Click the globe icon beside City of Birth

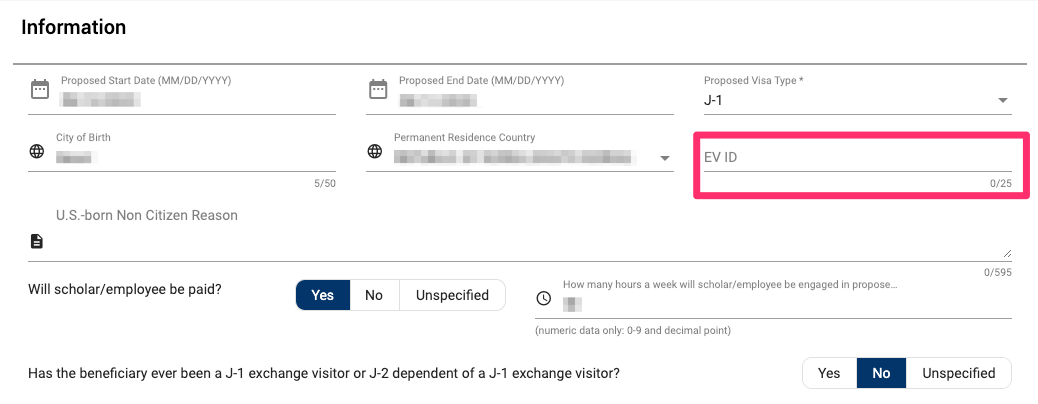pos(37,152)
